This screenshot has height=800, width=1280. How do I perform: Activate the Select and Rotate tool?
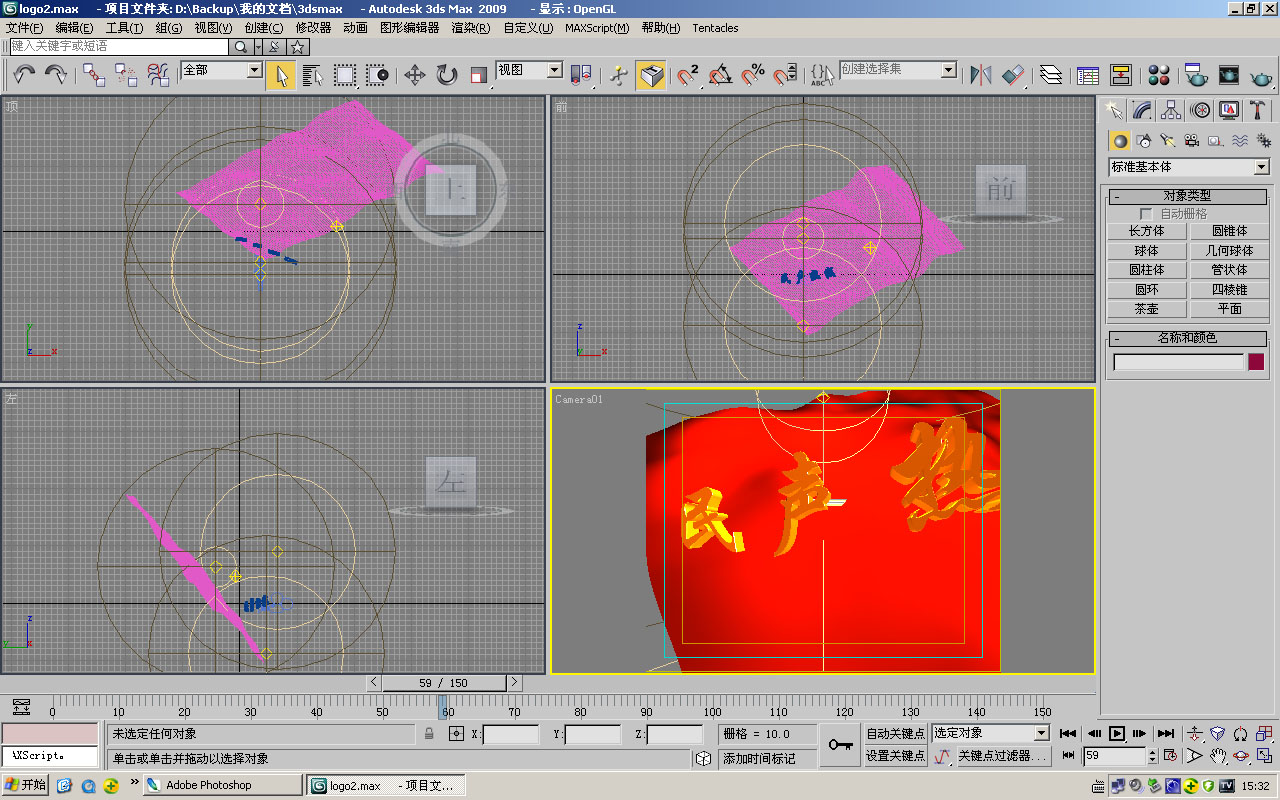(x=447, y=75)
